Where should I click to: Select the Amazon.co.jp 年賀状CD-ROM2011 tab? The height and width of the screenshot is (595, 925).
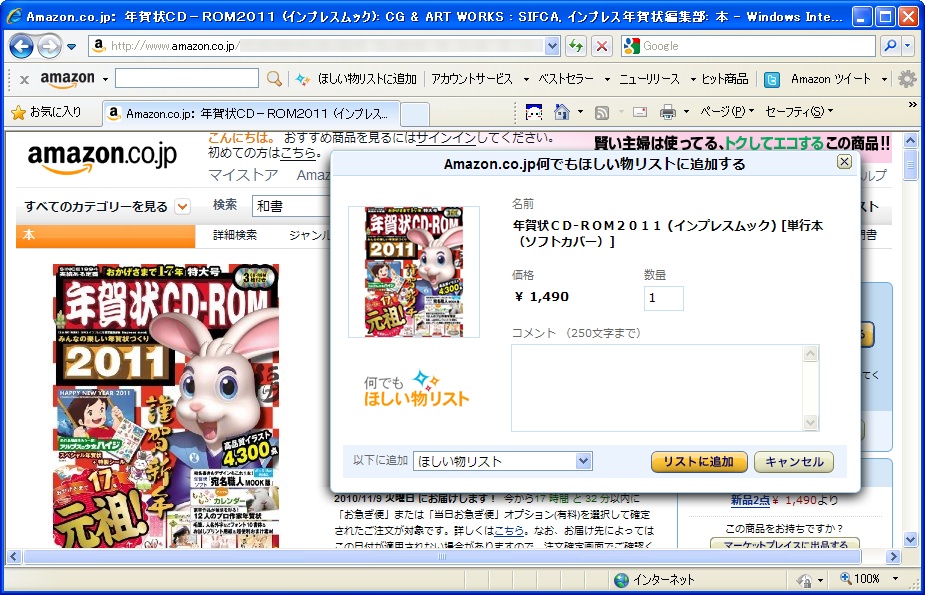coord(251,113)
